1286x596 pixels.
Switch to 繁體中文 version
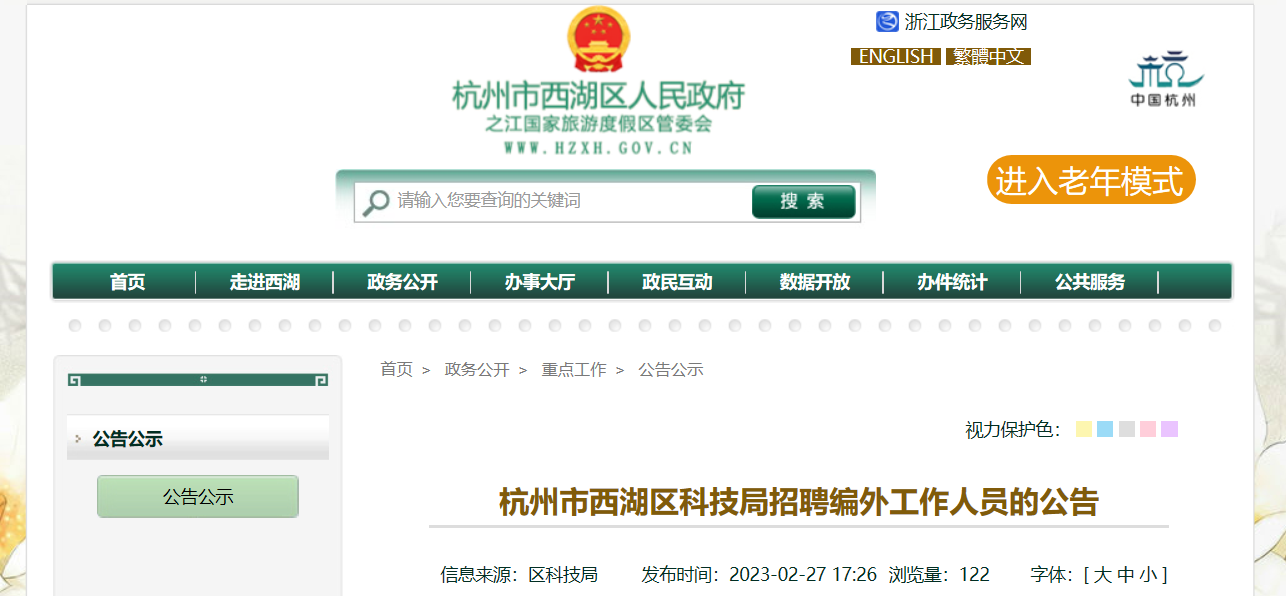(x=988, y=56)
